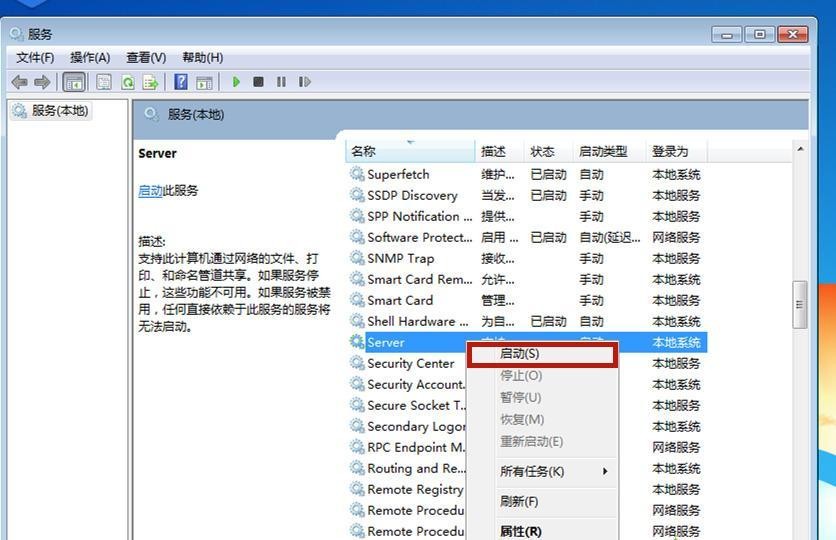The width and height of the screenshot is (836, 540).
Task: Click the 启动 link in the Server description
Action: coord(150,190)
